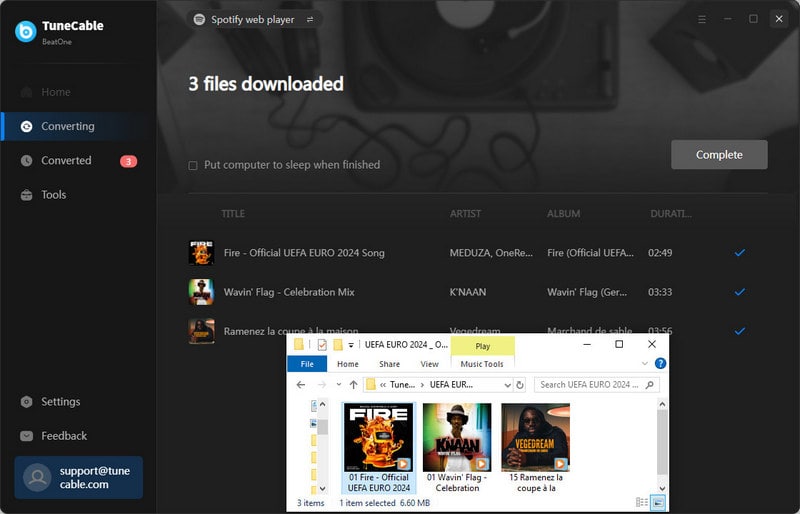Click the UEFA EUR... breadcrumb in address bar

451,385
